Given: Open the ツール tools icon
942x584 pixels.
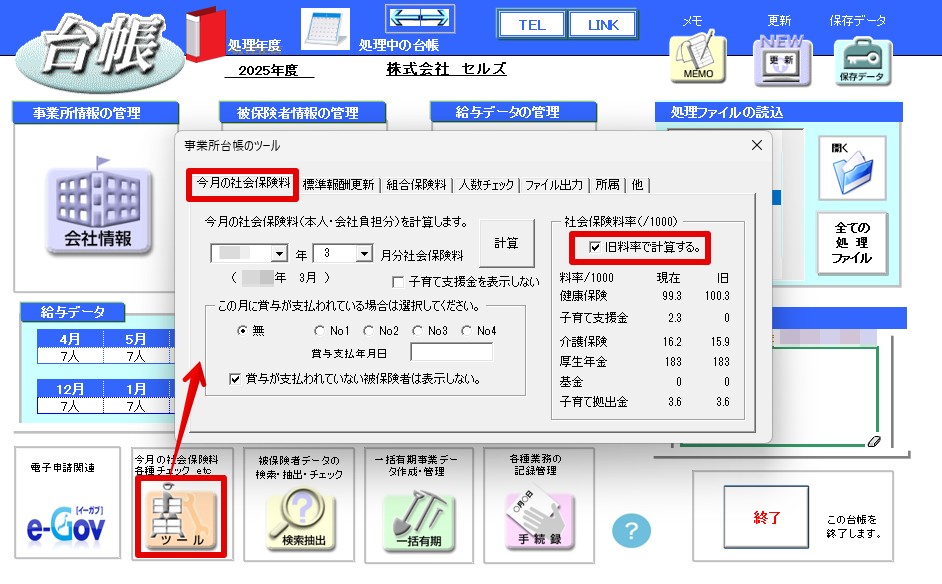Looking at the screenshot, I should (181, 516).
